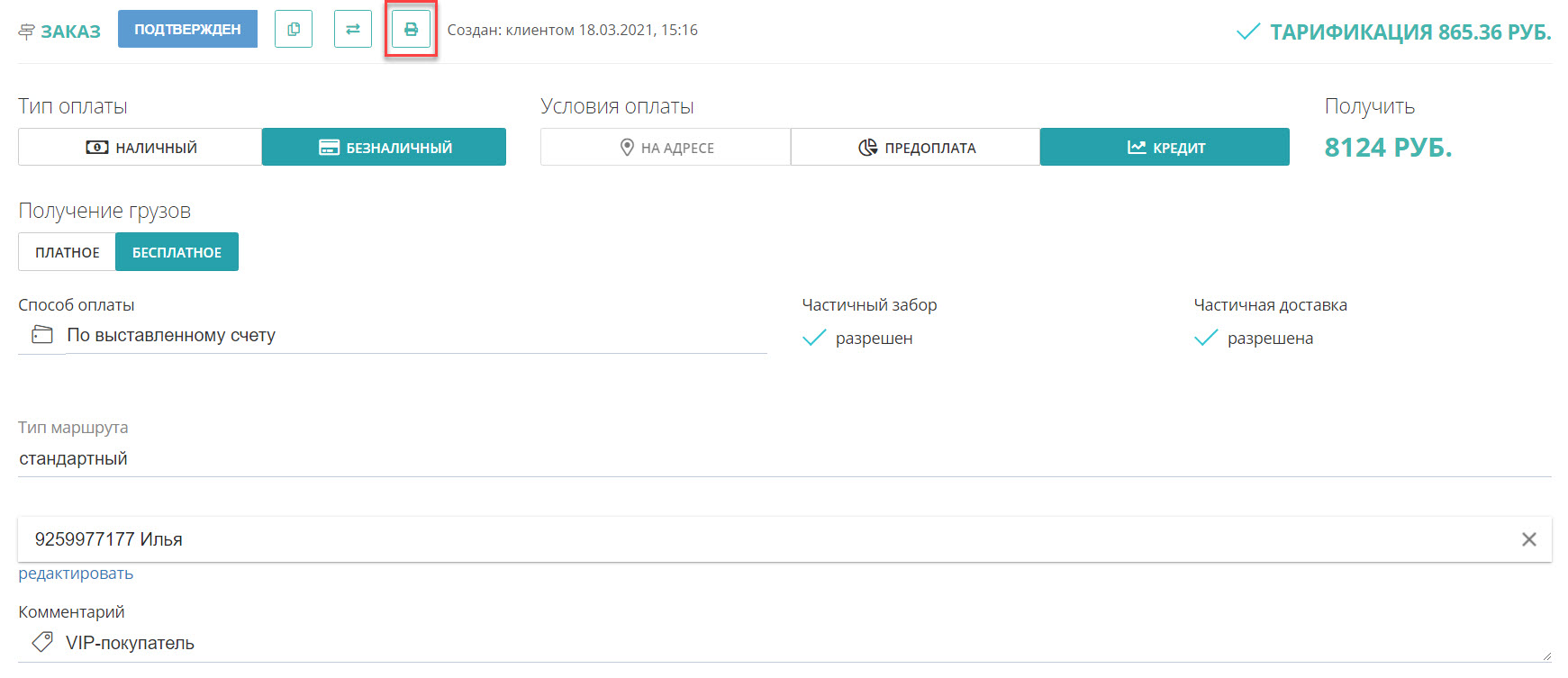Viewport: 1568px width, 678px height.
Task: Click the редактировать link
Action: click(76, 574)
